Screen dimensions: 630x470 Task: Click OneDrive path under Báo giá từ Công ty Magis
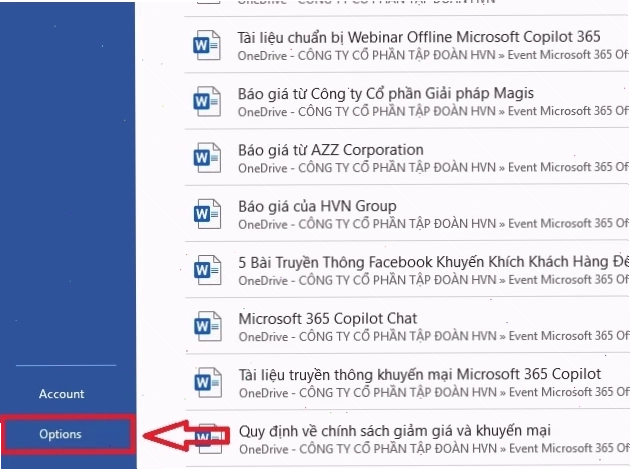434,111
